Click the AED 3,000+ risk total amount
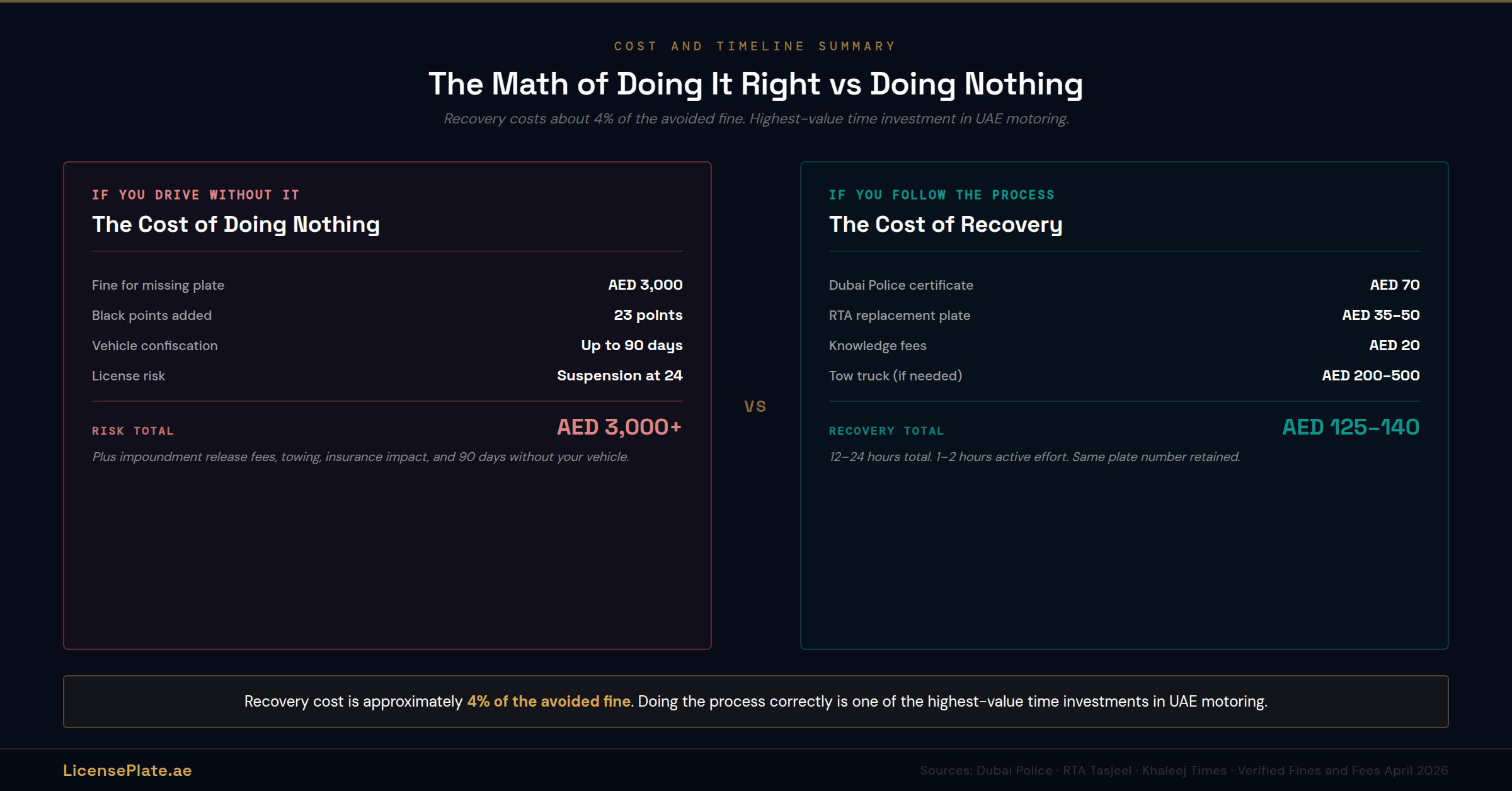Image resolution: width=1512 pixels, height=791 pixels. pyautogui.click(x=619, y=427)
